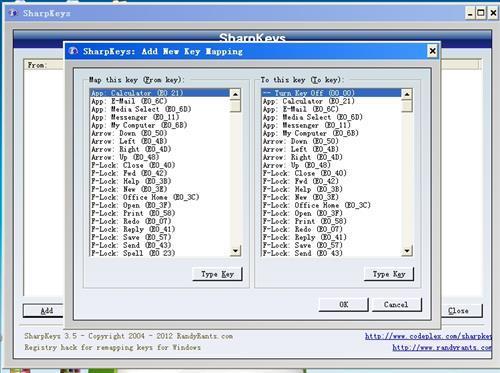Select Arrow: Down in To key list

tap(332, 141)
